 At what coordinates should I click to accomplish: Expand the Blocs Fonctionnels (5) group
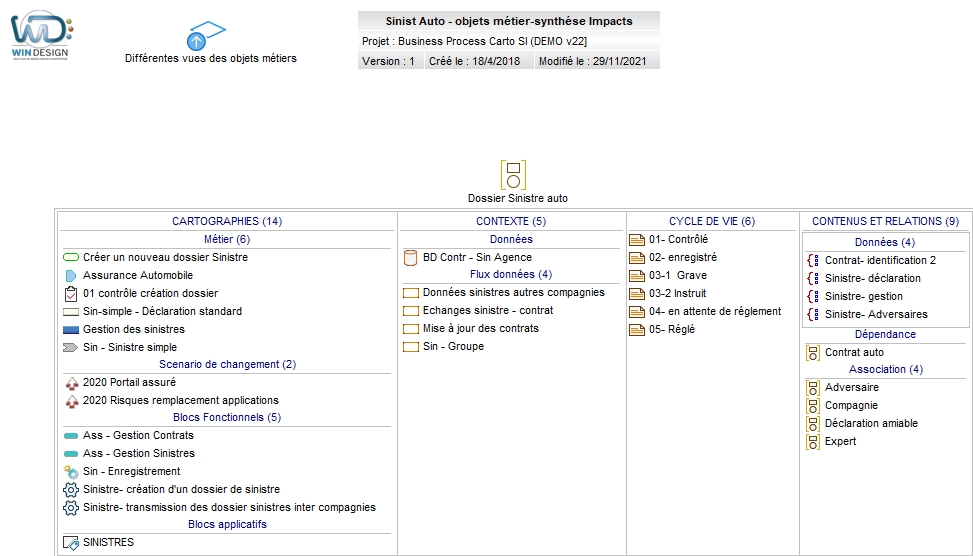coord(227,418)
